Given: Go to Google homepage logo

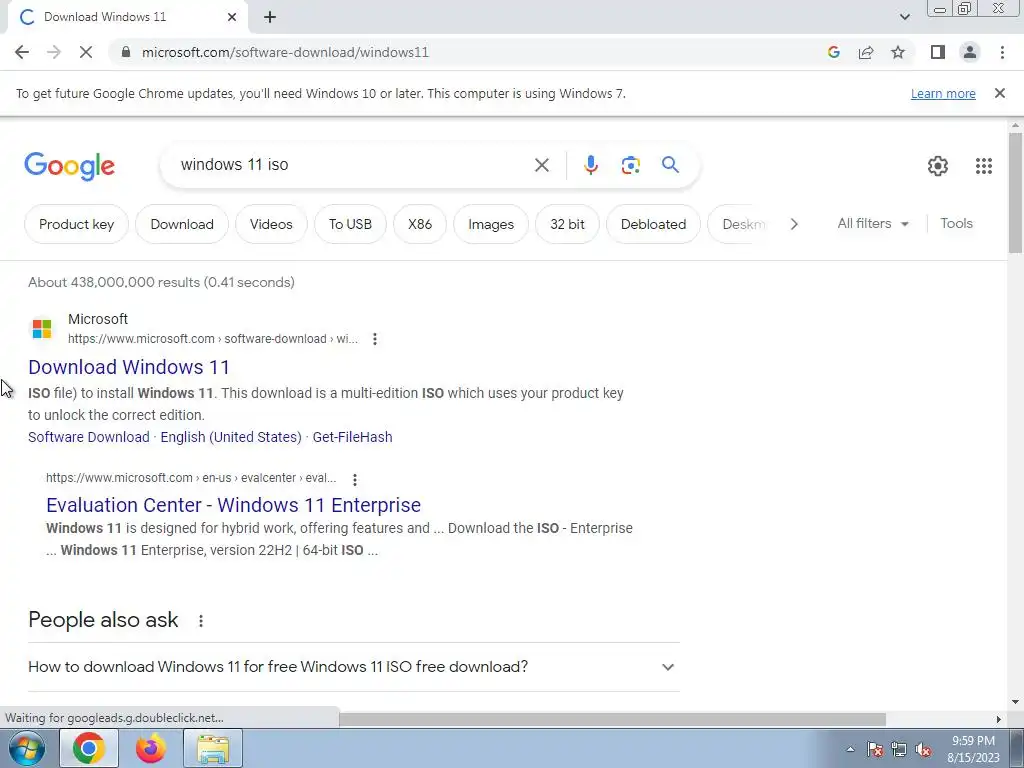Looking at the screenshot, I should (69, 166).
